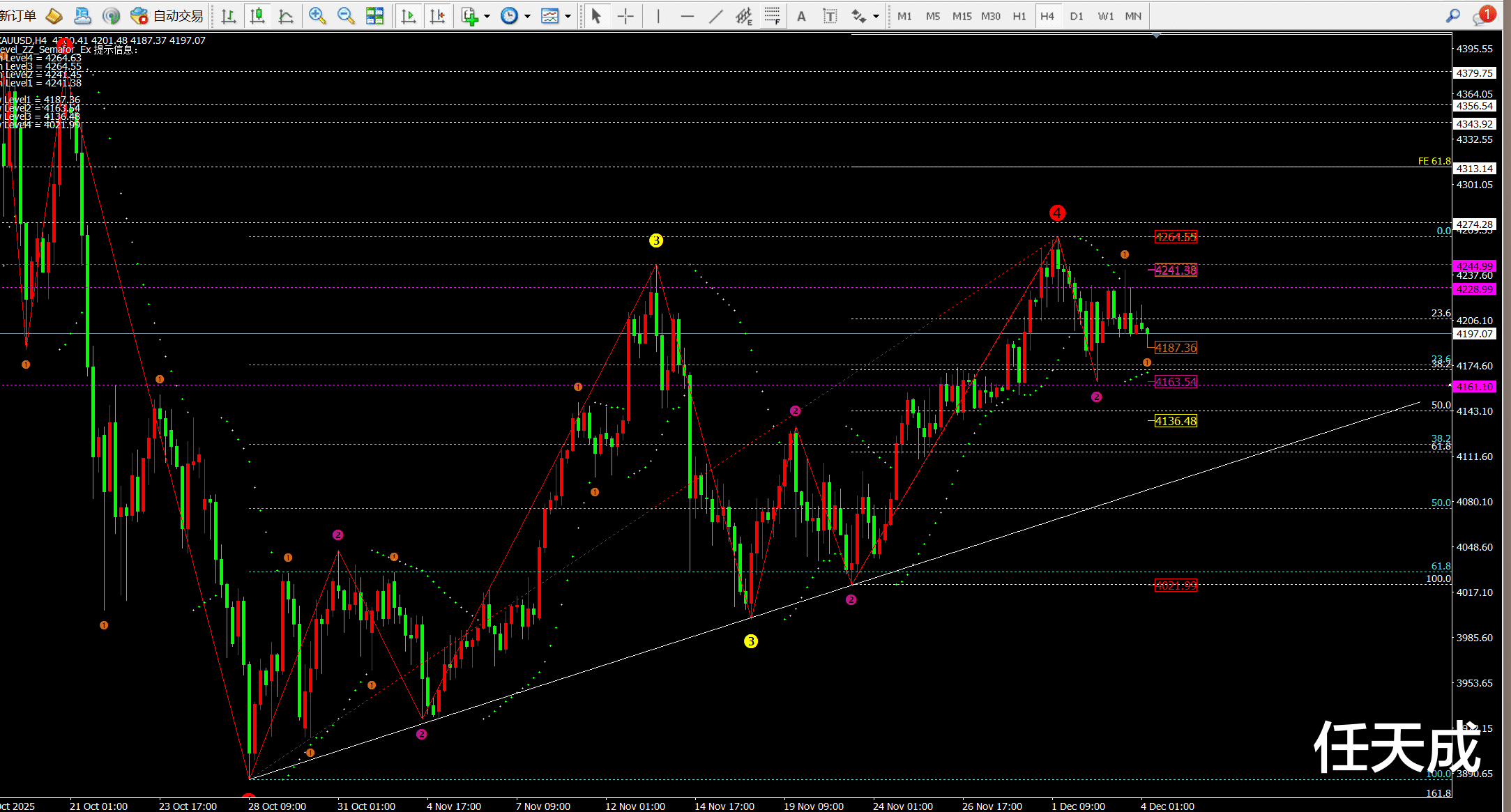Image resolution: width=1511 pixels, height=812 pixels.
Task: Click the 新订单 new order button
Action: pos(18,15)
